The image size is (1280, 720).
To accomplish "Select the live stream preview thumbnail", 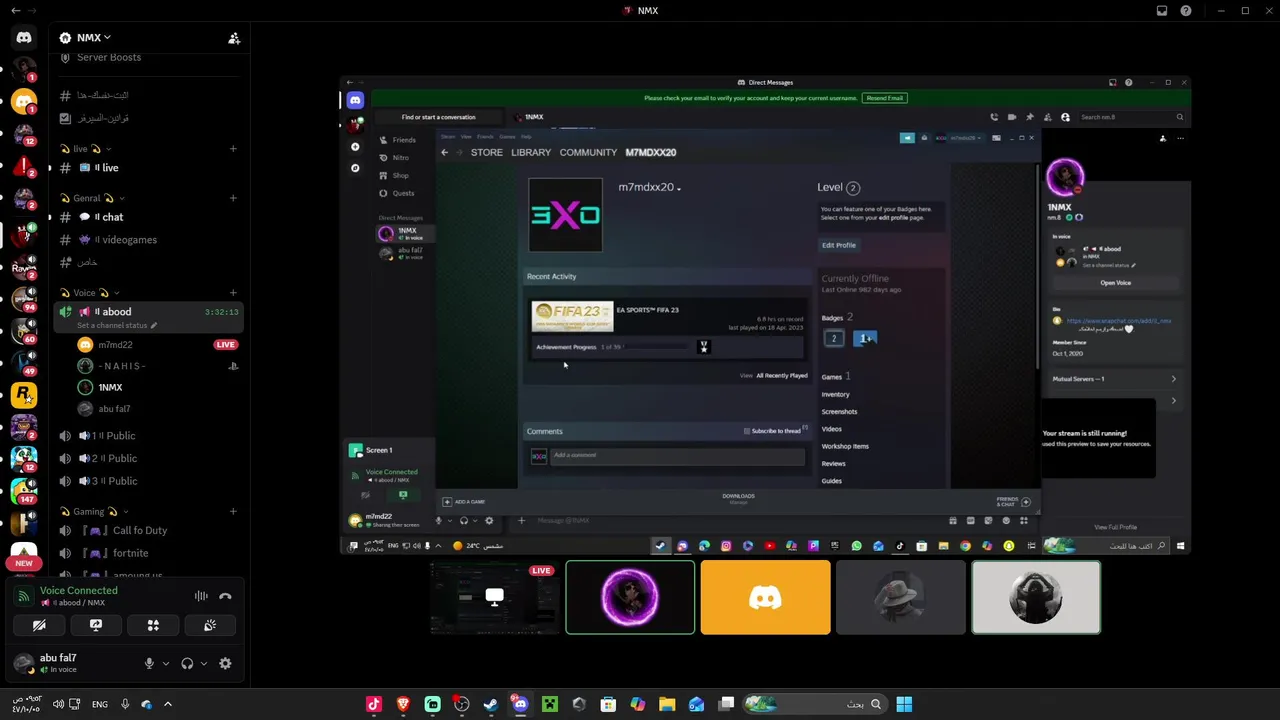I will (x=494, y=598).
